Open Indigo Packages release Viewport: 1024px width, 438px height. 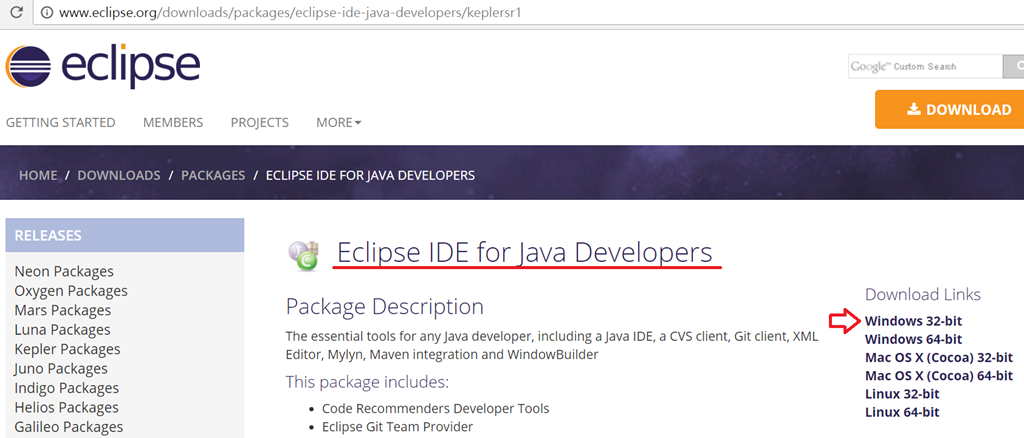pyautogui.click(x=67, y=388)
